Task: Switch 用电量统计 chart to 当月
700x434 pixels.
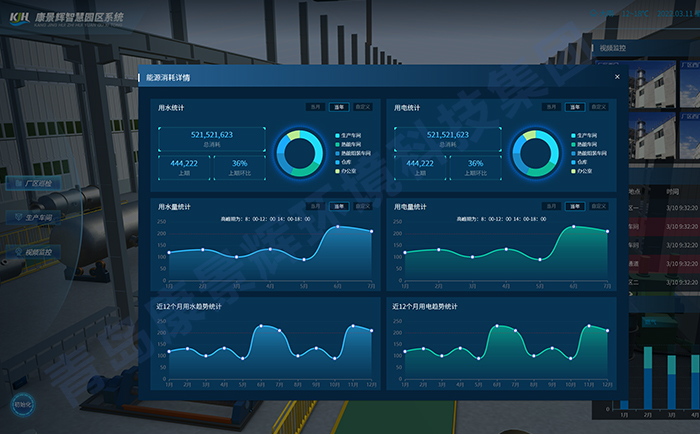Action: [x=551, y=207]
